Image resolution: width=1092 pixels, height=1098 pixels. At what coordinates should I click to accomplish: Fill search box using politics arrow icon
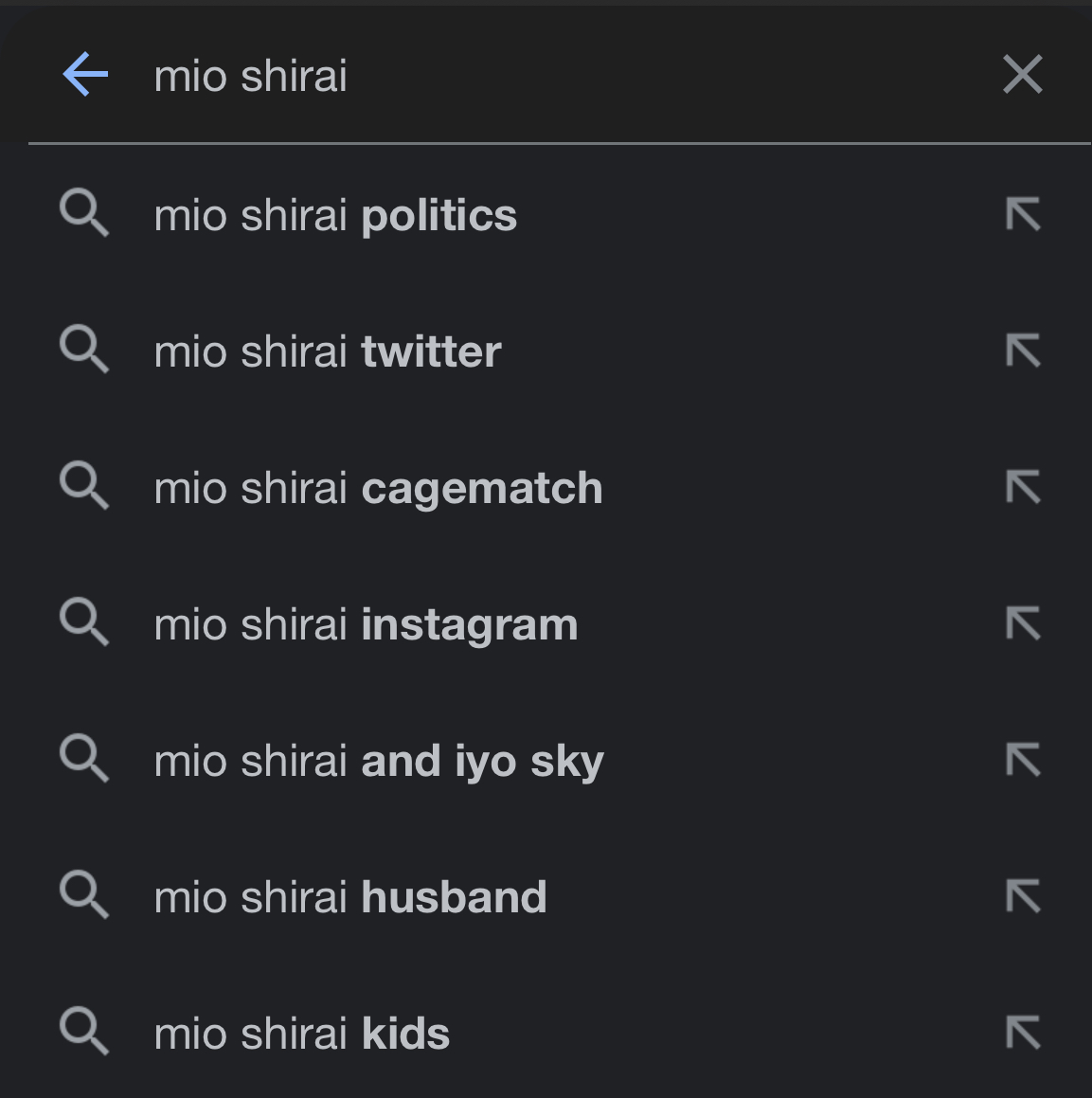[x=1023, y=214]
